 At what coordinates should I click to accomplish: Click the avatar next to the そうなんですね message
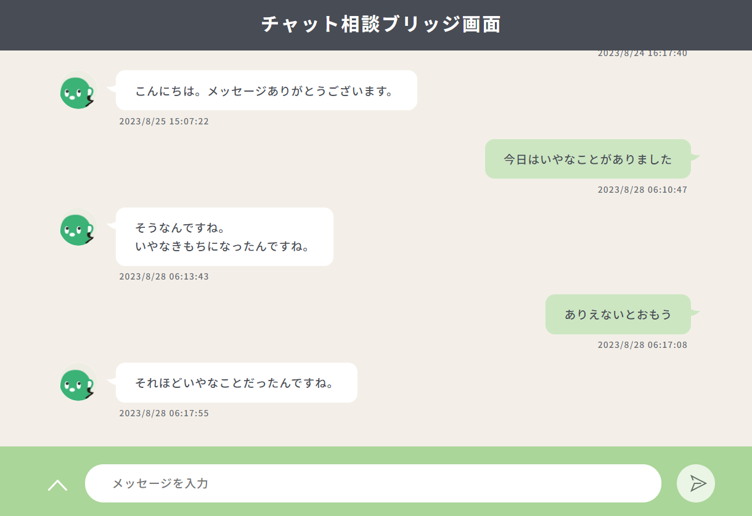(x=76, y=229)
